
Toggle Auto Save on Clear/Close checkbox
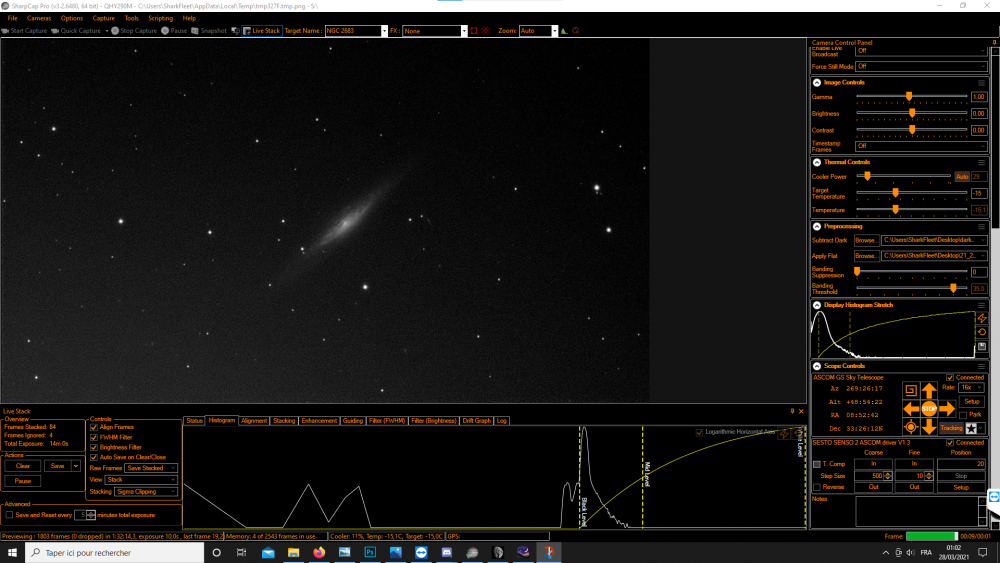point(94,457)
